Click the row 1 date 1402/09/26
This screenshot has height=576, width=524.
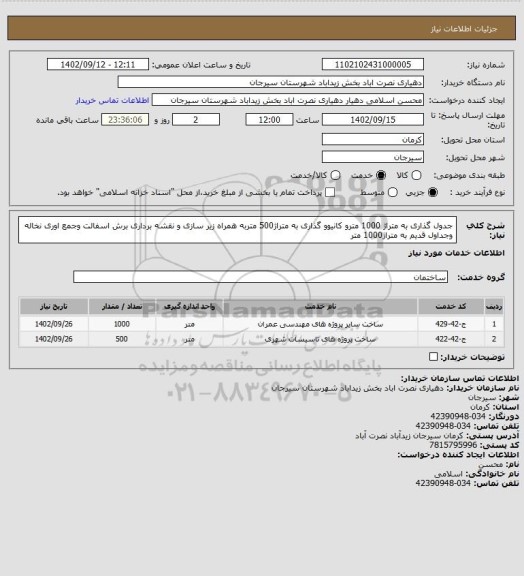54,324
